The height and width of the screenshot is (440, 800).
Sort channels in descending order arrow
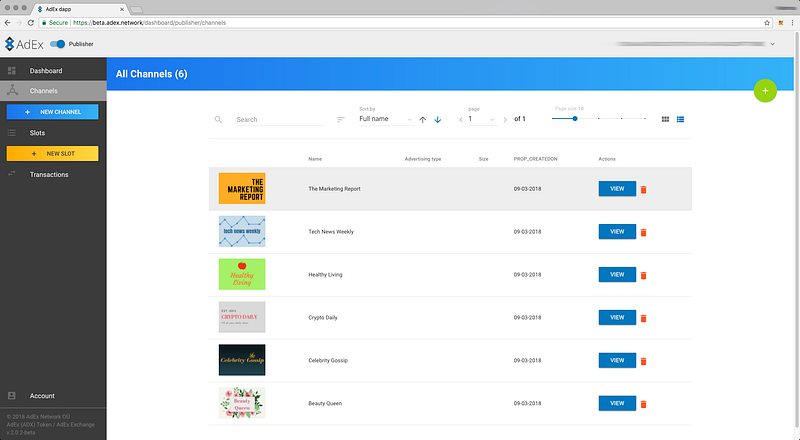437,120
